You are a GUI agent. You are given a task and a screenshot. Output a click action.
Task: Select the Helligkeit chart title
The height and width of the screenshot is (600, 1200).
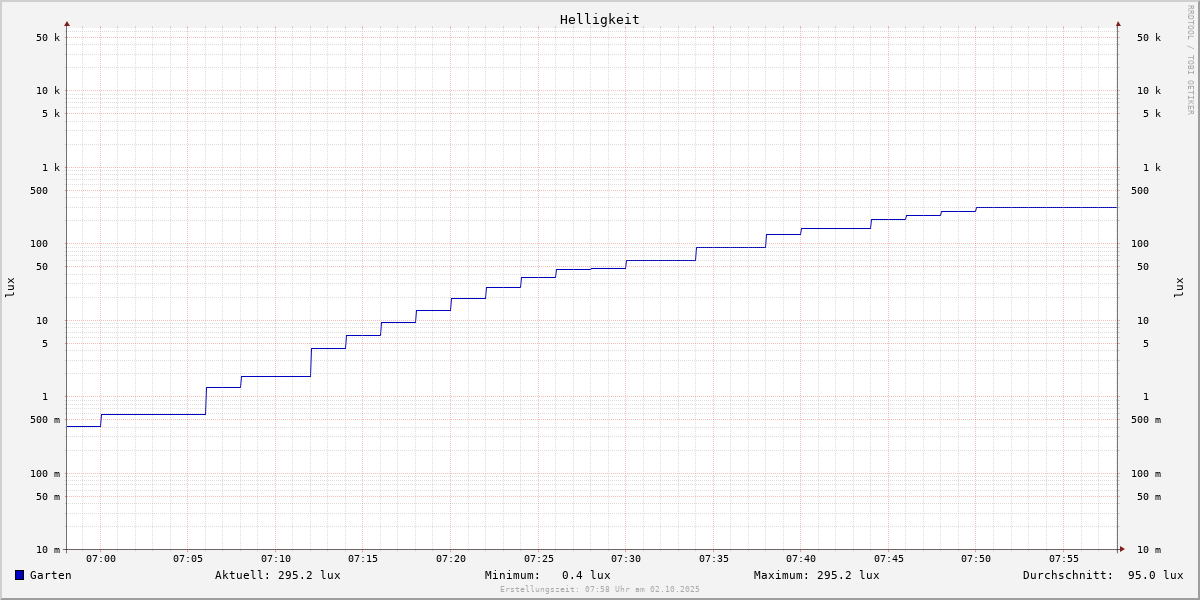[599, 19]
